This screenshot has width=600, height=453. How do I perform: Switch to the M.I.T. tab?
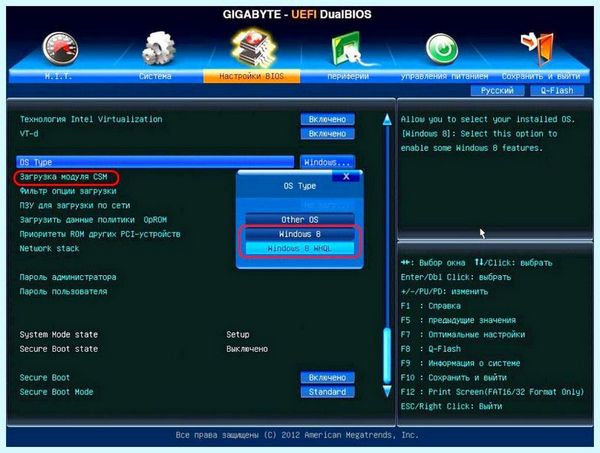click(58, 76)
